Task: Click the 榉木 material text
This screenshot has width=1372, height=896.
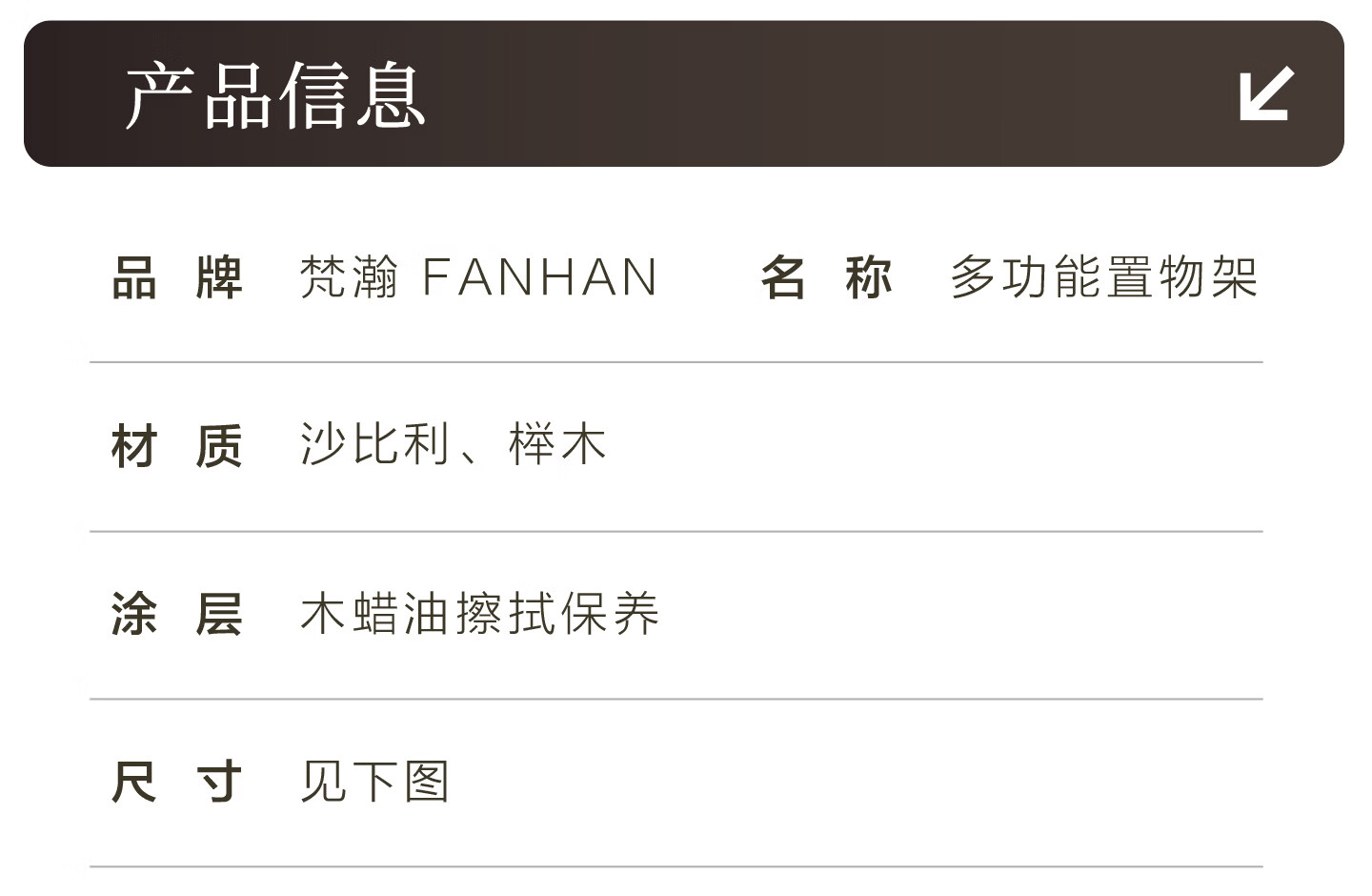Action: 557,444
